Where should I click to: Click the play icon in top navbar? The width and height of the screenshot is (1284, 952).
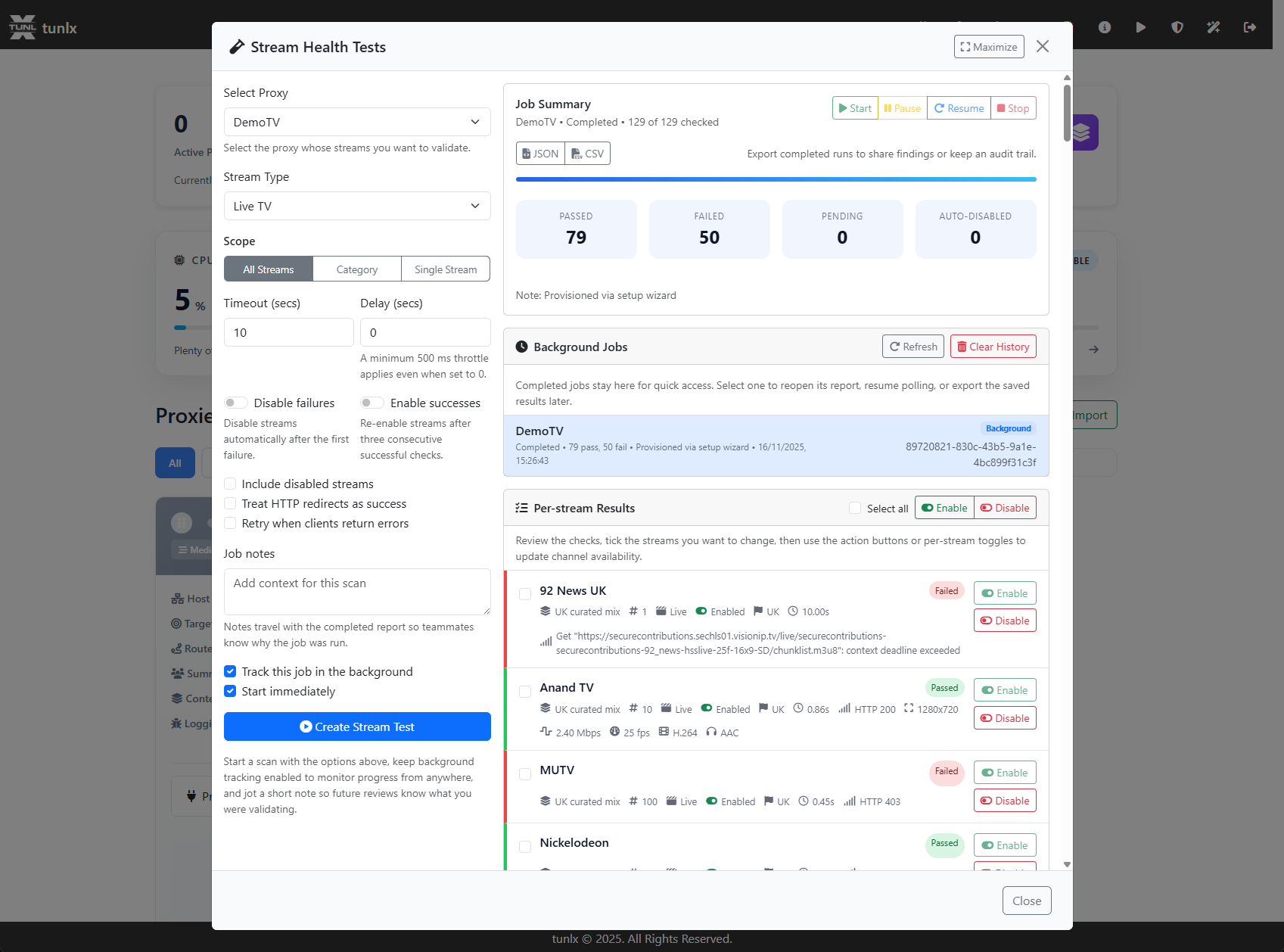1140,27
